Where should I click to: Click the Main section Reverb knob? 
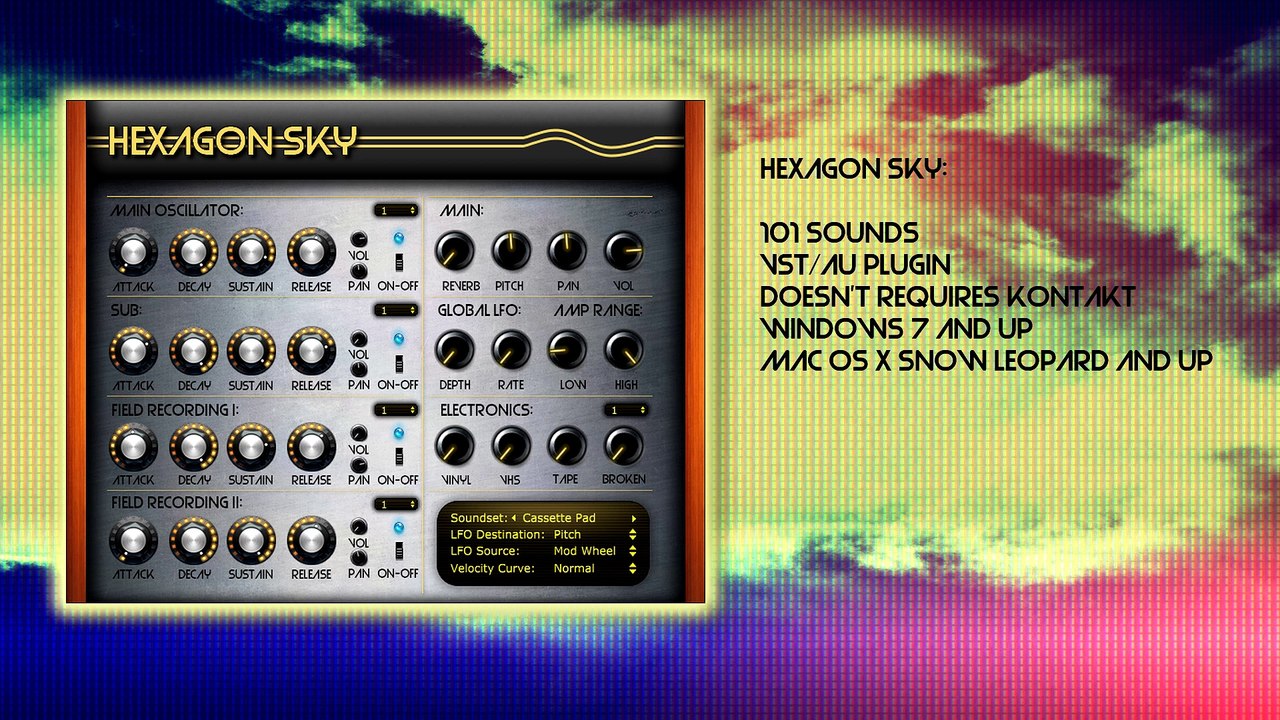tap(455, 251)
